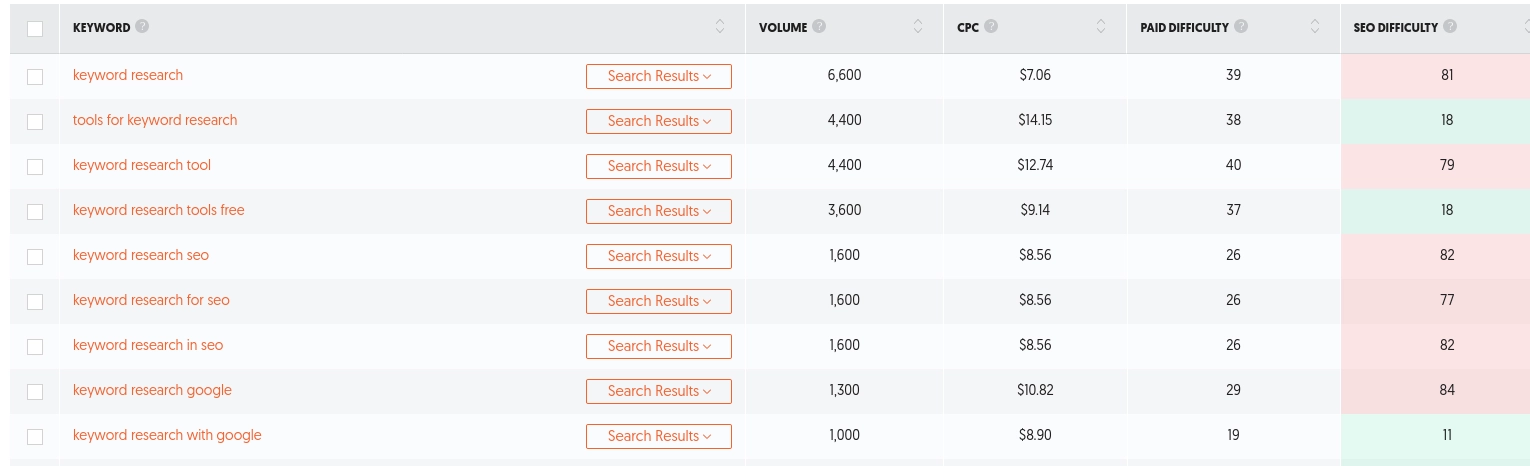The height and width of the screenshot is (466, 1530).
Task: Open the 'tools for keyword research' link
Action: click(155, 120)
